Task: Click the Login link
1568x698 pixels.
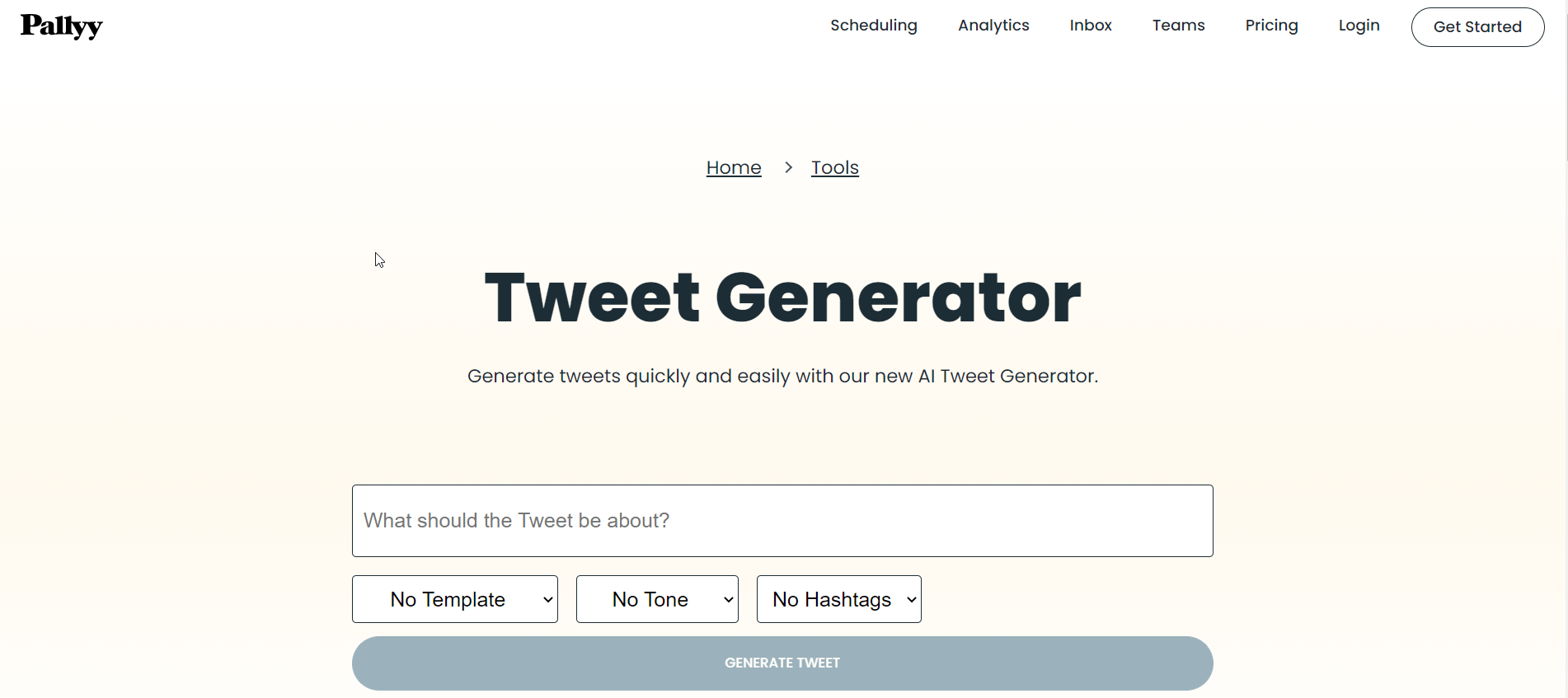Action: (x=1359, y=26)
